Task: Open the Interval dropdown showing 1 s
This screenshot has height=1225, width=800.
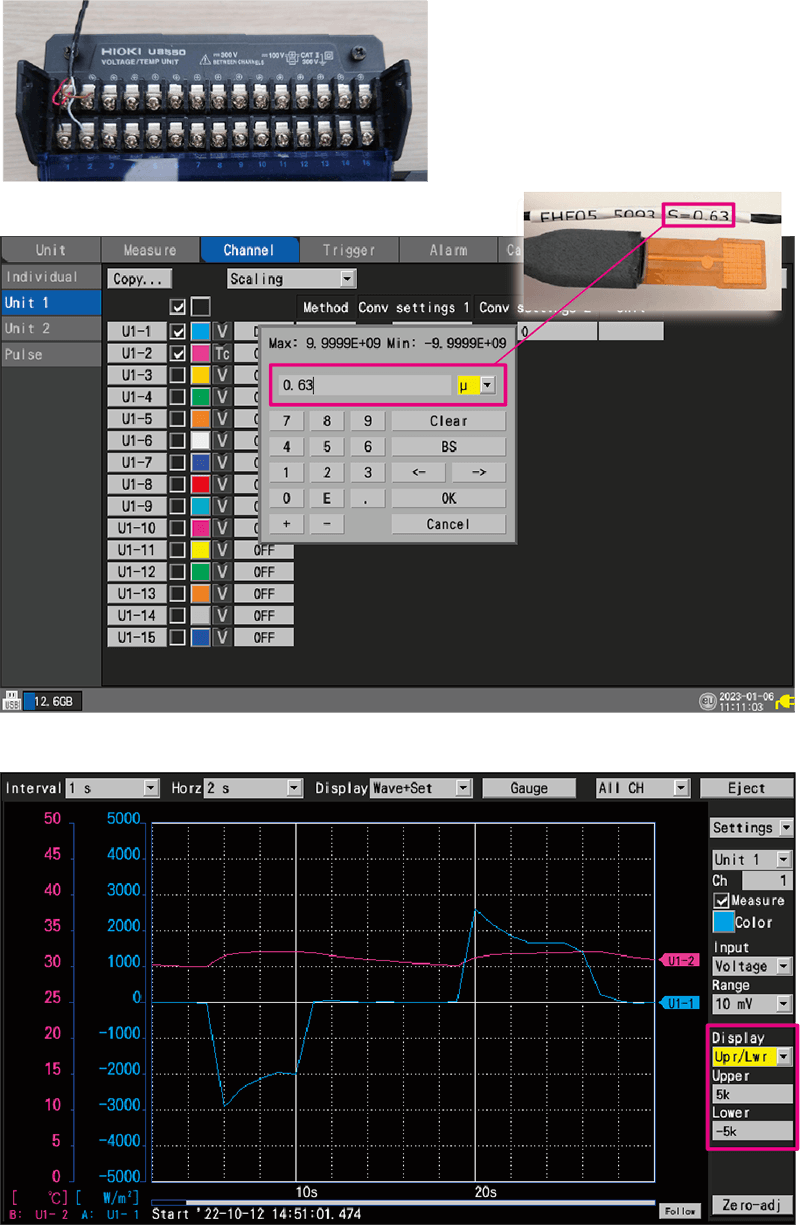Action: [113, 788]
